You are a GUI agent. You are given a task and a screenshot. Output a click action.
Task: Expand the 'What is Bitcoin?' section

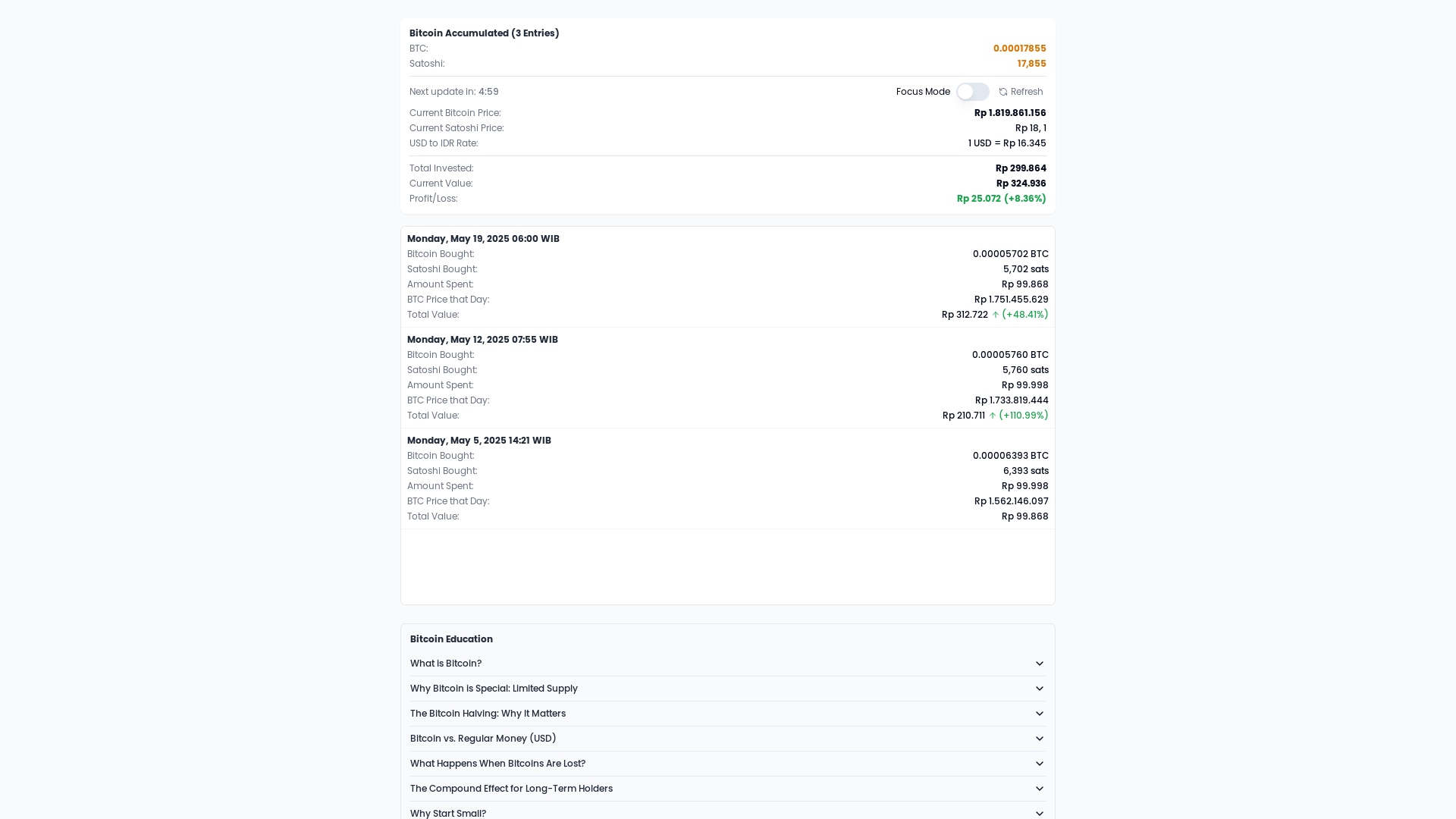pos(727,664)
